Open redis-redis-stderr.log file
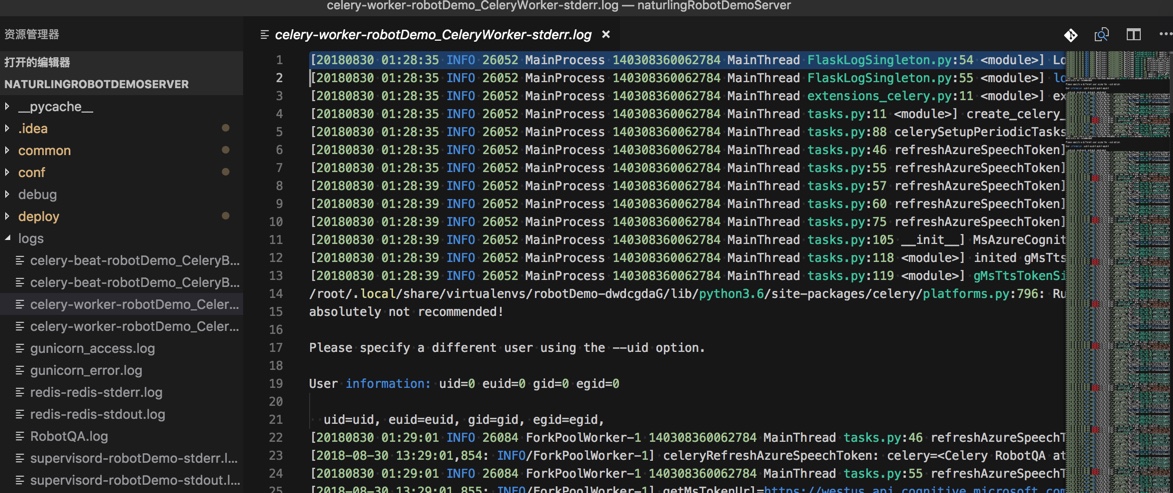This screenshot has width=1173, height=493. 96,393
